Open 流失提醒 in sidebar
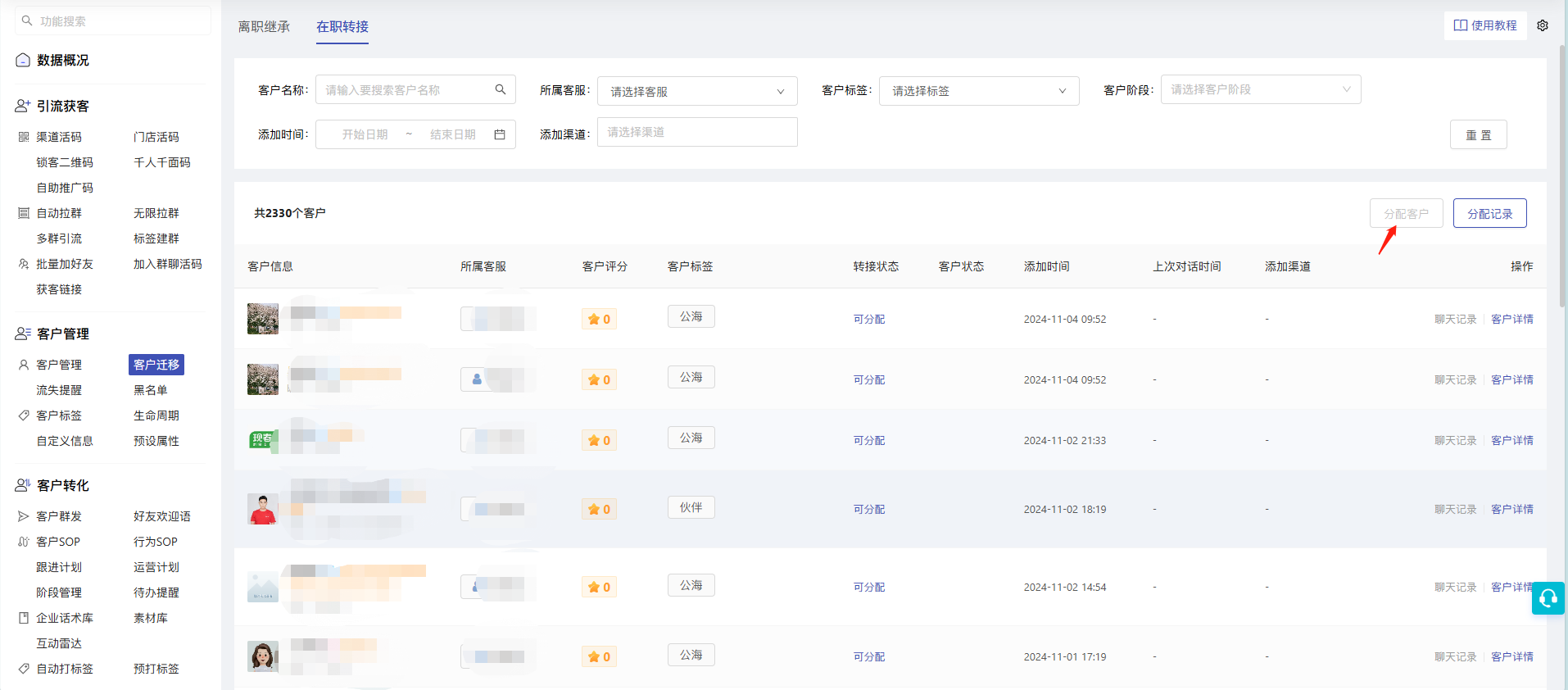Screen dimensions: 1568x690 tap(59, 390)
